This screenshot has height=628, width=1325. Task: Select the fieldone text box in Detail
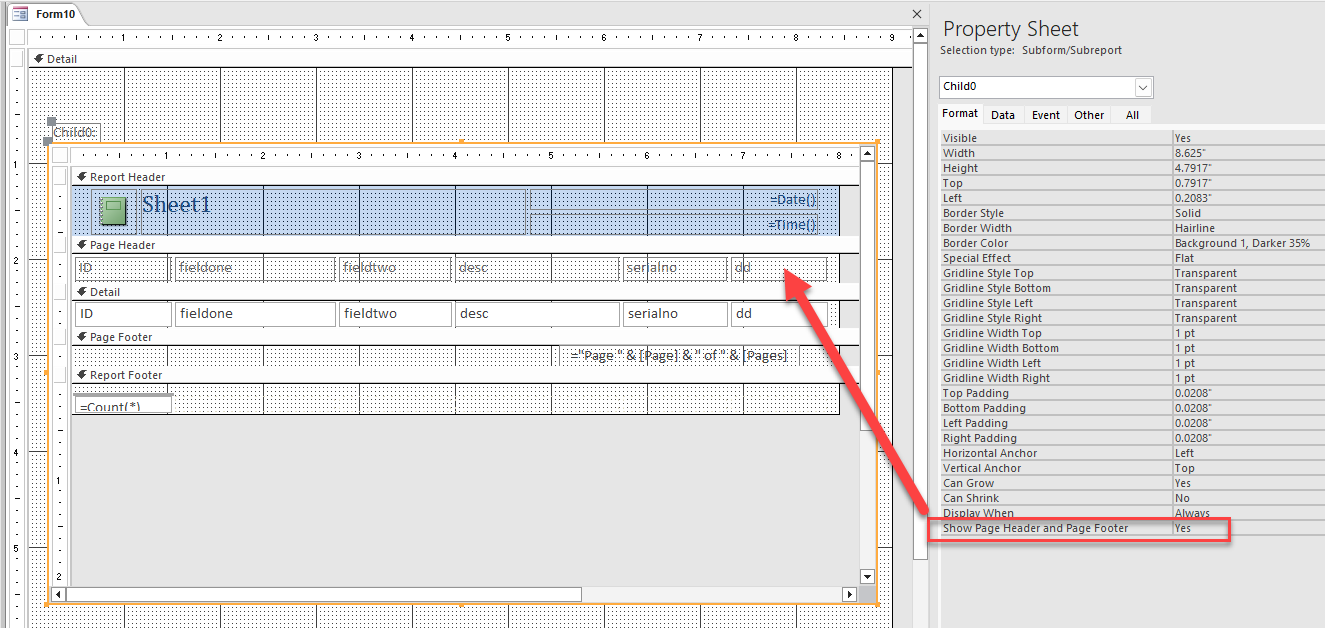pos(255,314)
